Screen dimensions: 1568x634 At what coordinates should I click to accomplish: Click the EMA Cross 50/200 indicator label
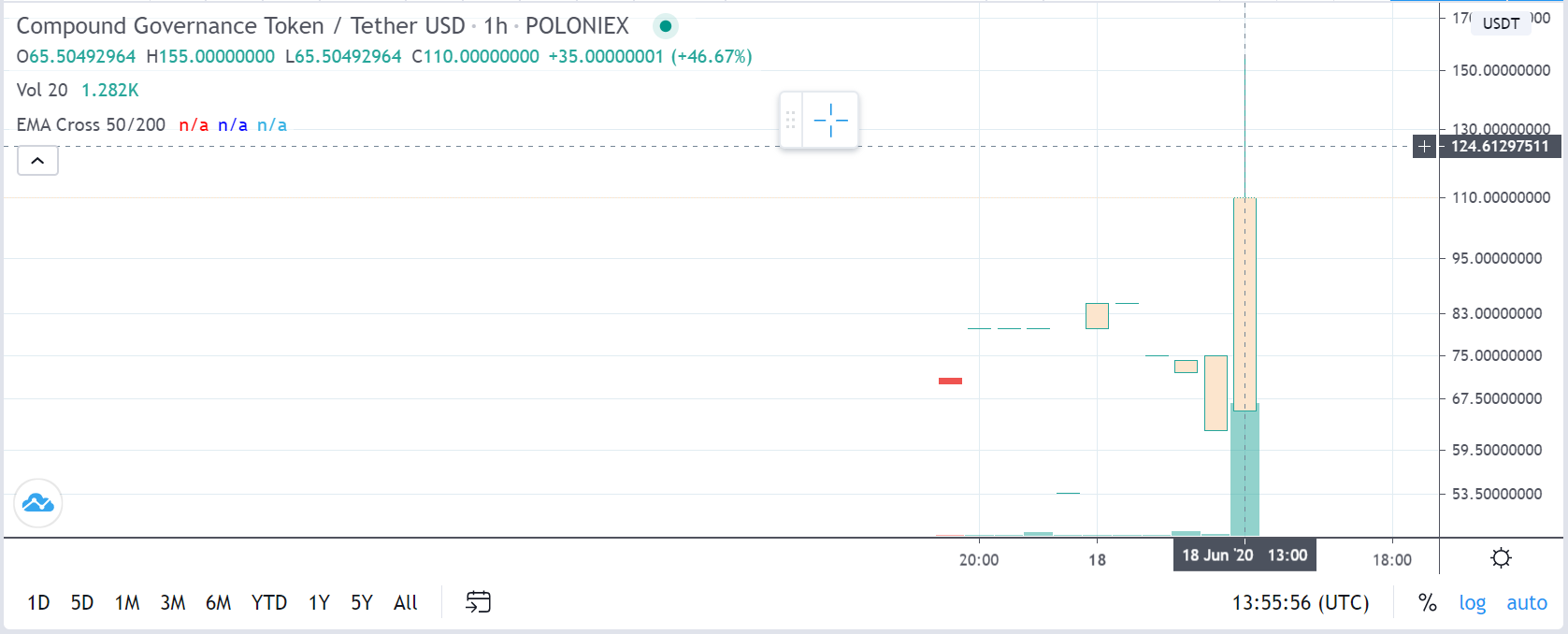(91, 124)
